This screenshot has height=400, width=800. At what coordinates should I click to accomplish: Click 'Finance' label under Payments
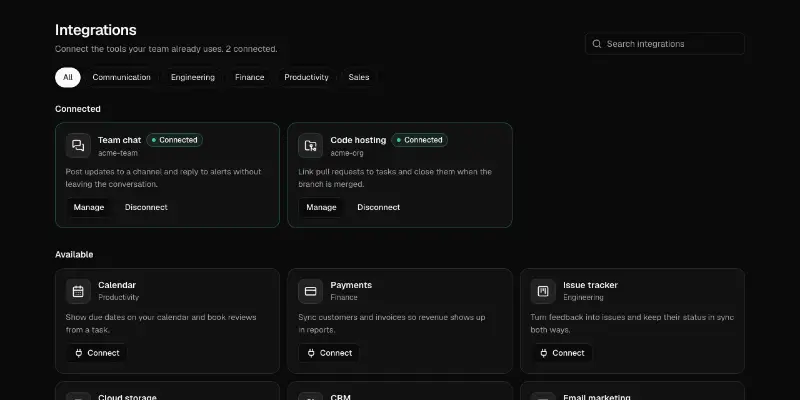[344, 297]
